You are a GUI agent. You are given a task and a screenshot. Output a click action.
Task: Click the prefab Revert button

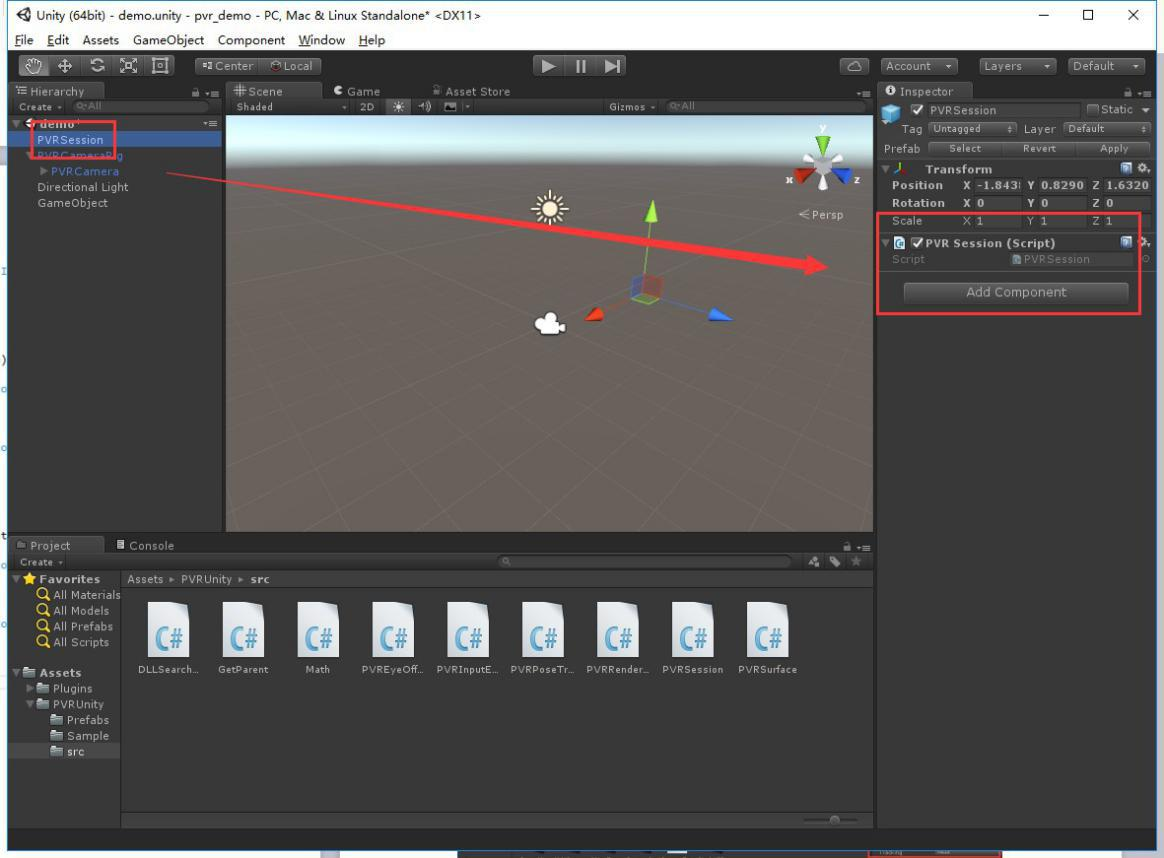click(1039, 148)
